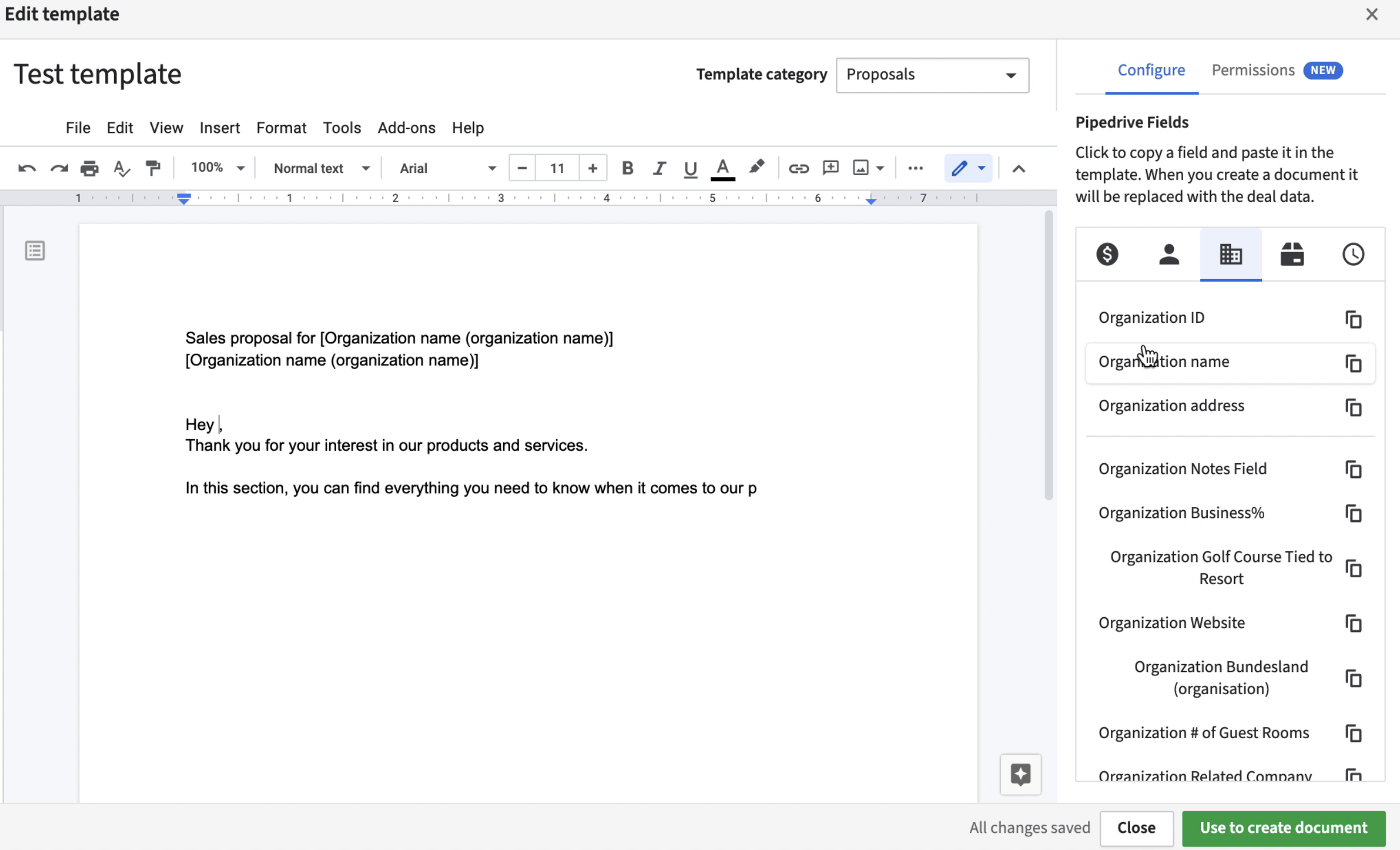Open the Insert menu
Screen dimensions: 1400x850
click(220, 128)
